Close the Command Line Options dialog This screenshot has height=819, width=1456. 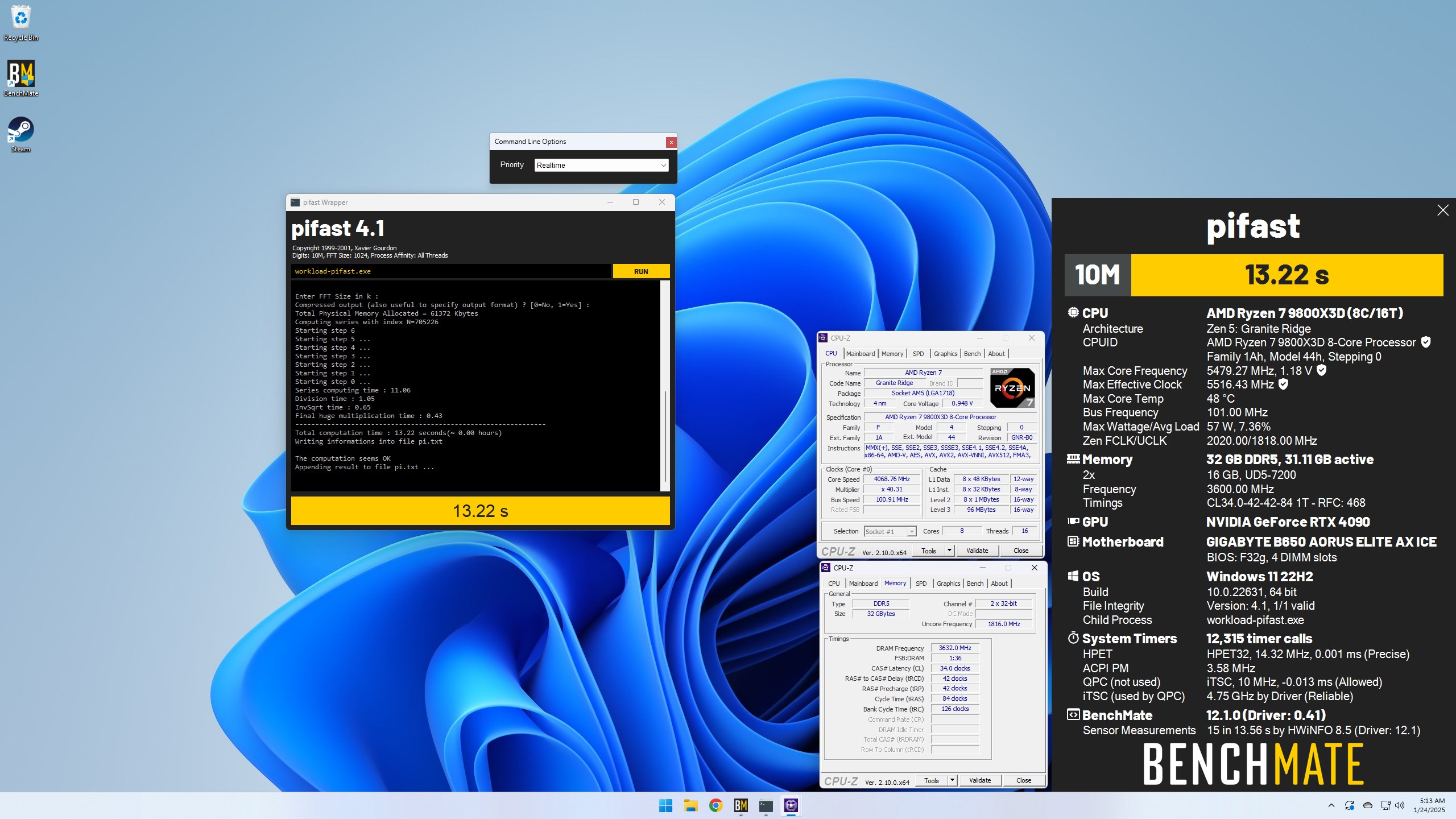(671, 142)
